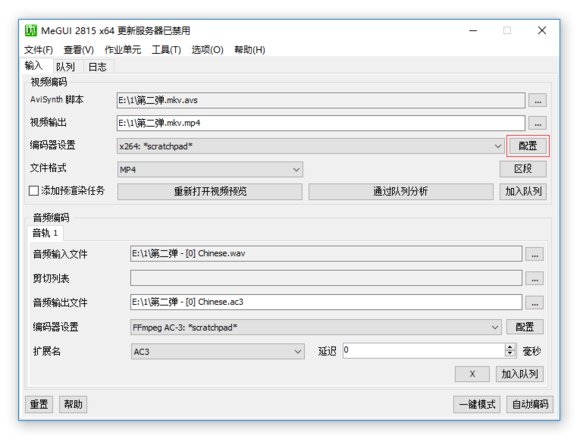Expand the FFmpeg AC-3 encoder dropdown
This screenshot has height=442, width=580.
[x=495, y=327]
